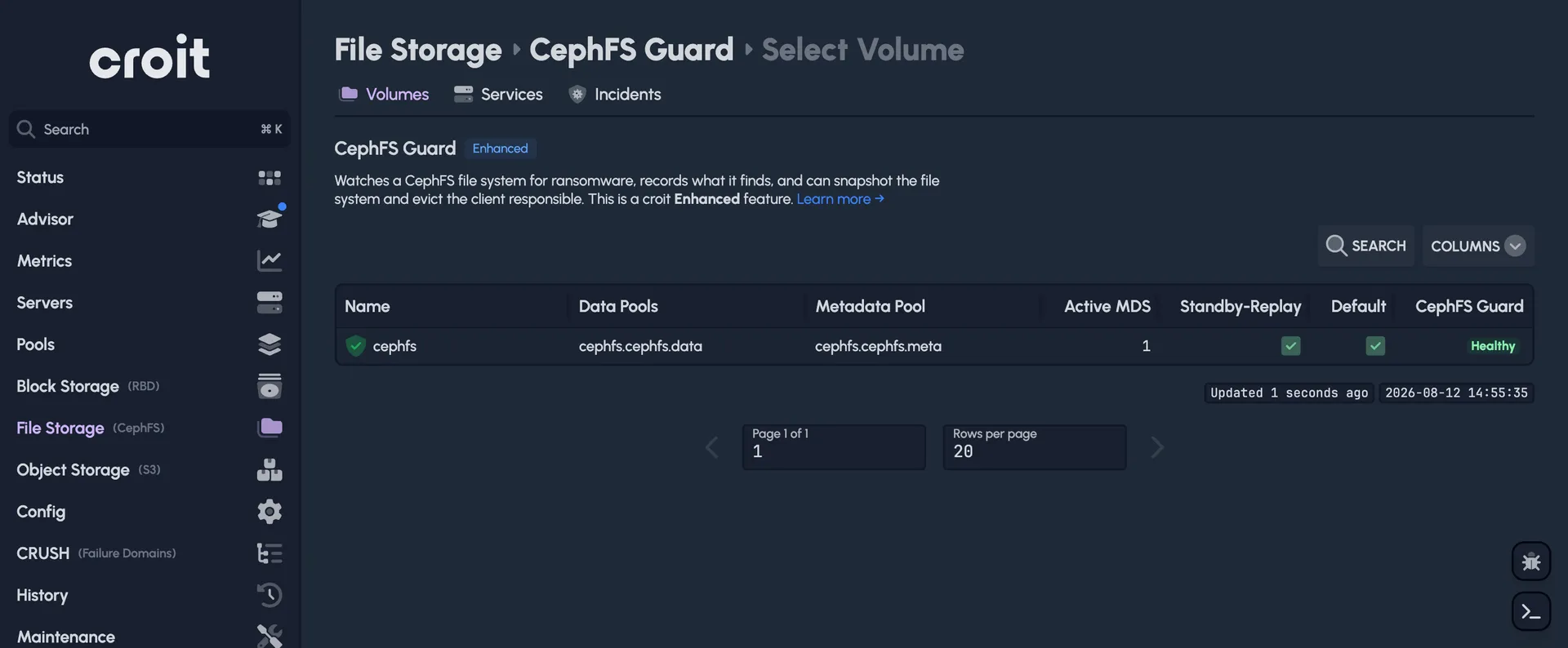Click the Incidents tab shield icon
Screen dimensions: 1568x648
click(x=577, y=94)
